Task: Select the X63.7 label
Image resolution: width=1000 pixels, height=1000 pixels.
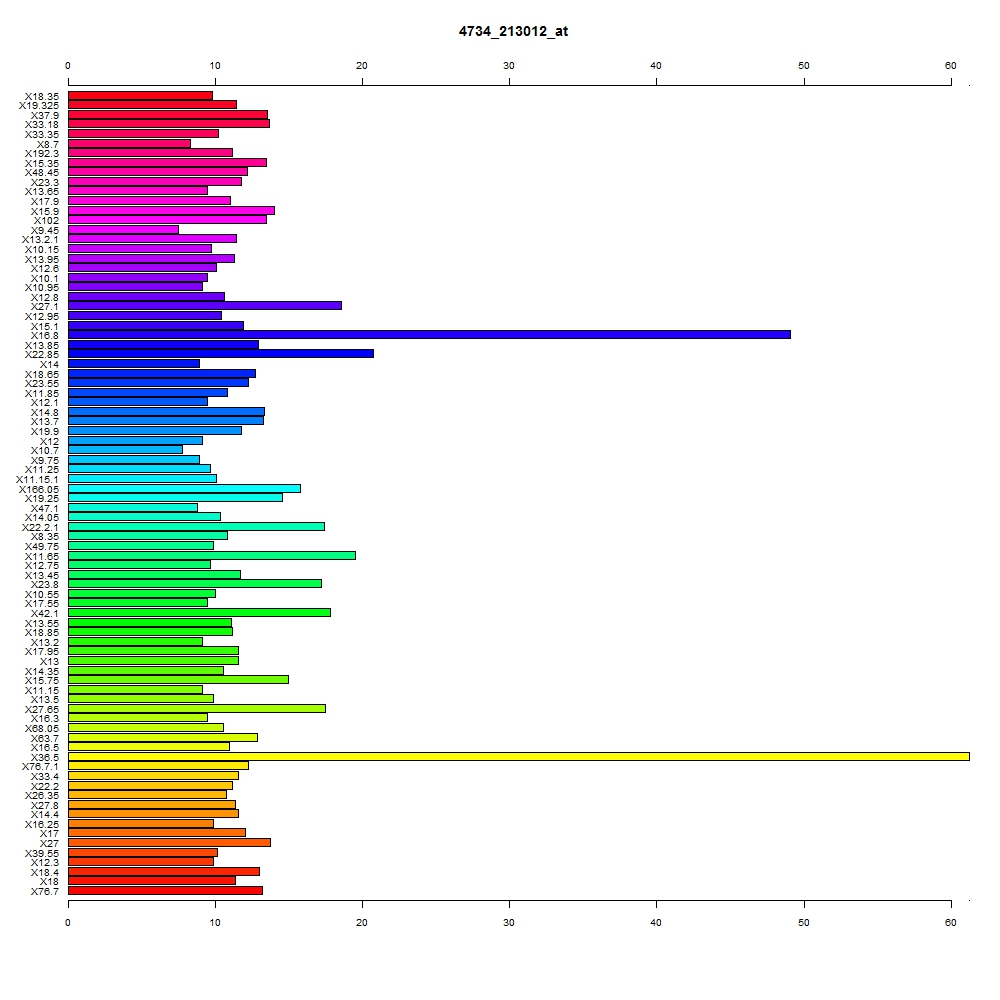Action: 45,738
